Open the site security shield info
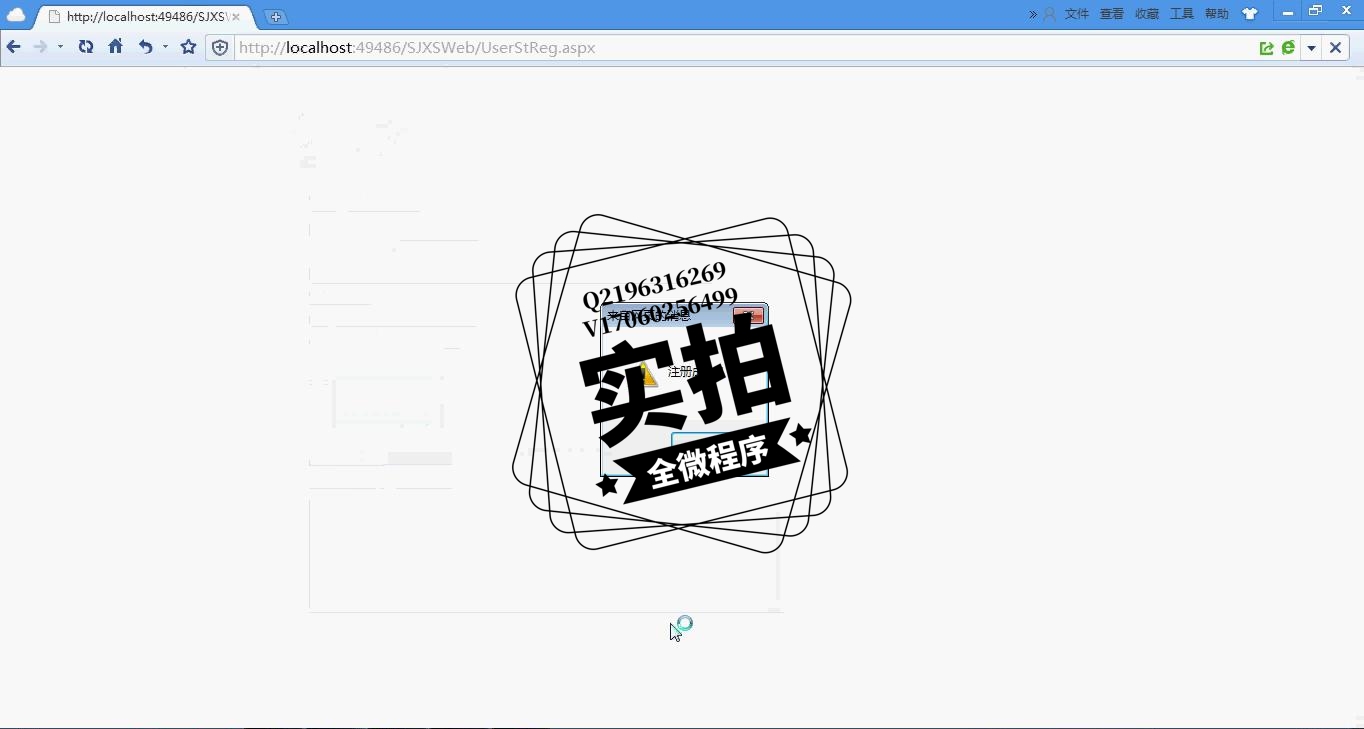Screen dimensions: 1364x729 [220, 48]
